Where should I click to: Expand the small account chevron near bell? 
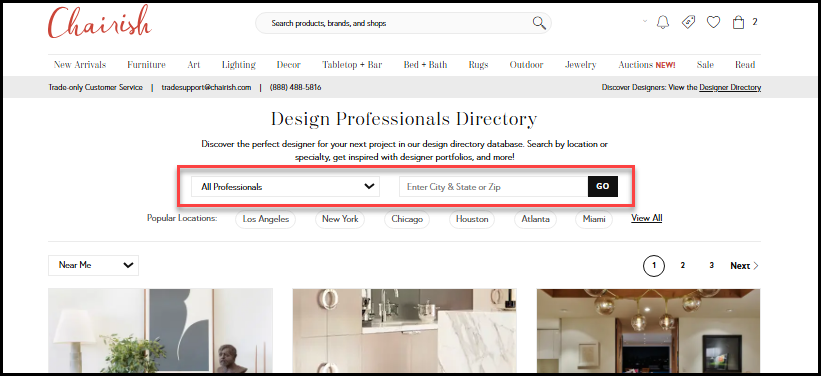coord(645,21)
